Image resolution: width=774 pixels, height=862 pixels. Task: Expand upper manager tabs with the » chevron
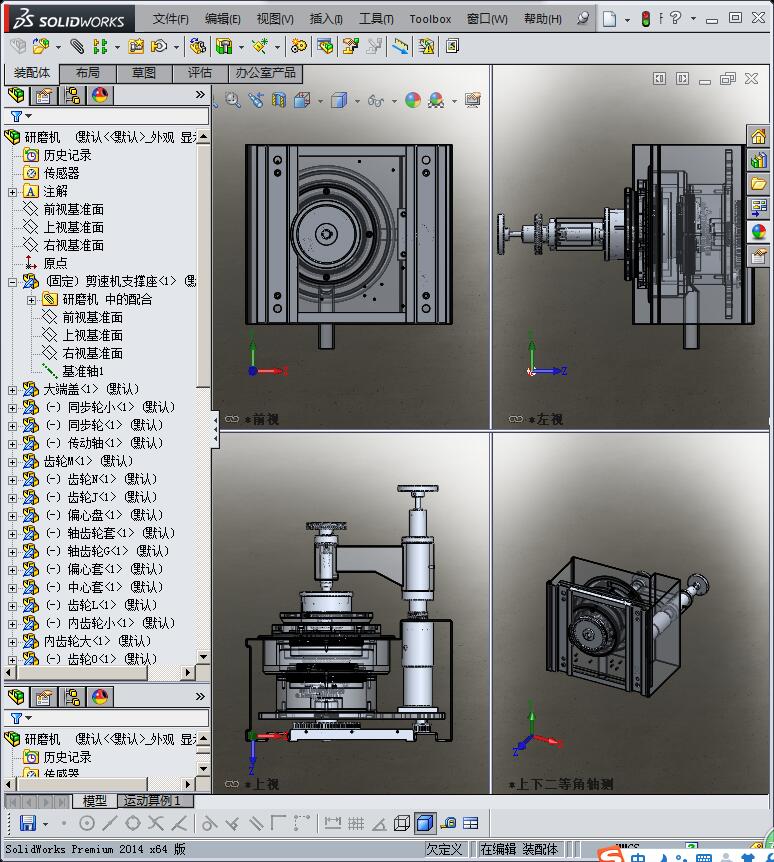(200, 95)
